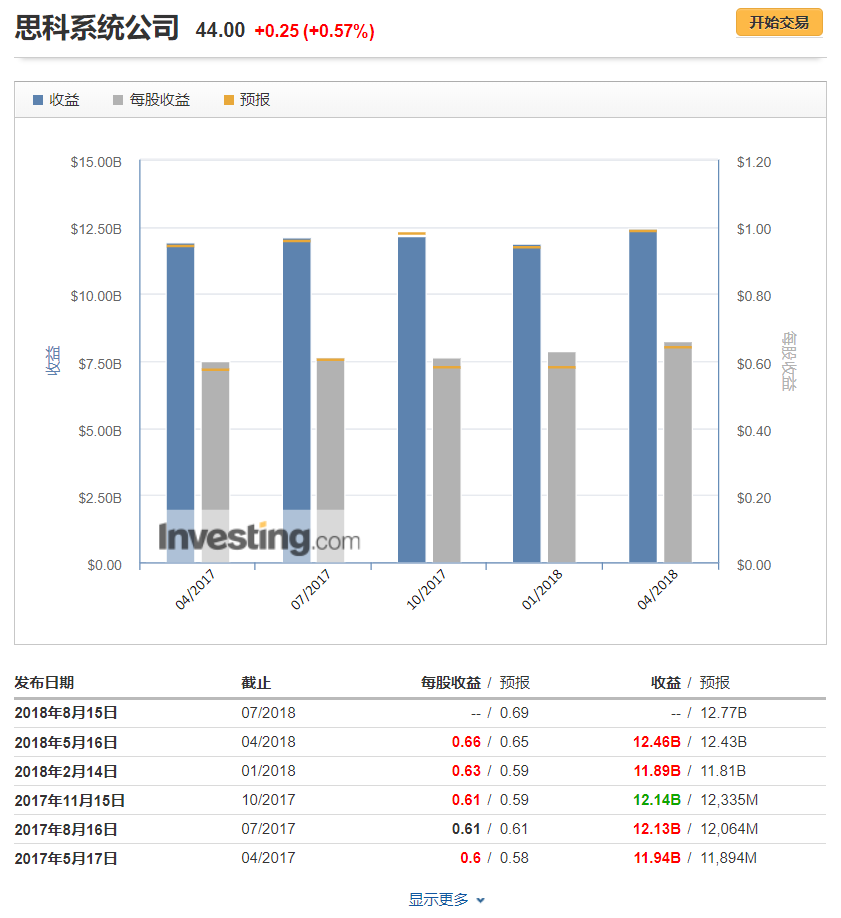
Task: Click the stock price 44.00
Action: click(x=220, y=30)
